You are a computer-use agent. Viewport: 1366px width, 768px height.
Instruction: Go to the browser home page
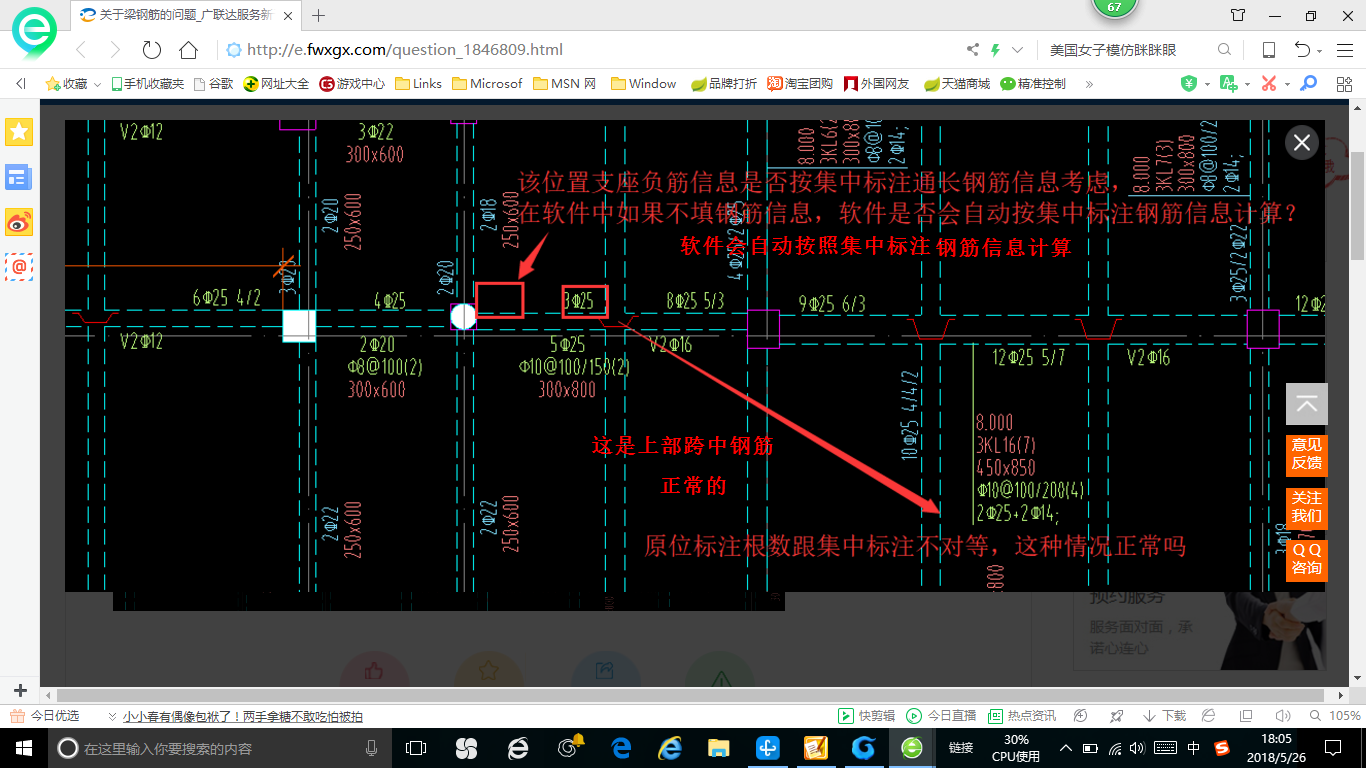click(x=188, y=50)
